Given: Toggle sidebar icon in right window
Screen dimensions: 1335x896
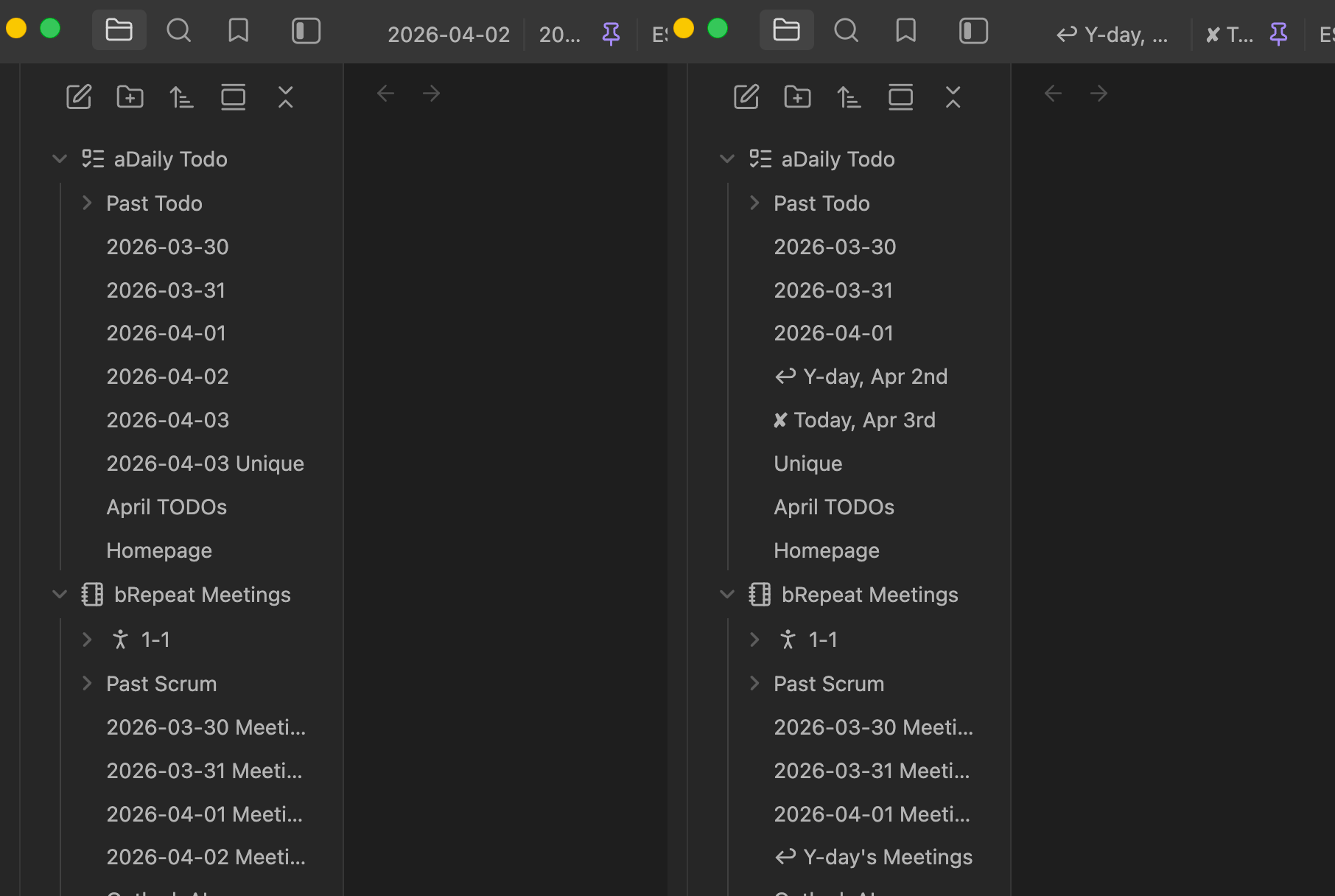Looking at the screenshot, I should pyautogui.click(x=973, y=30).
